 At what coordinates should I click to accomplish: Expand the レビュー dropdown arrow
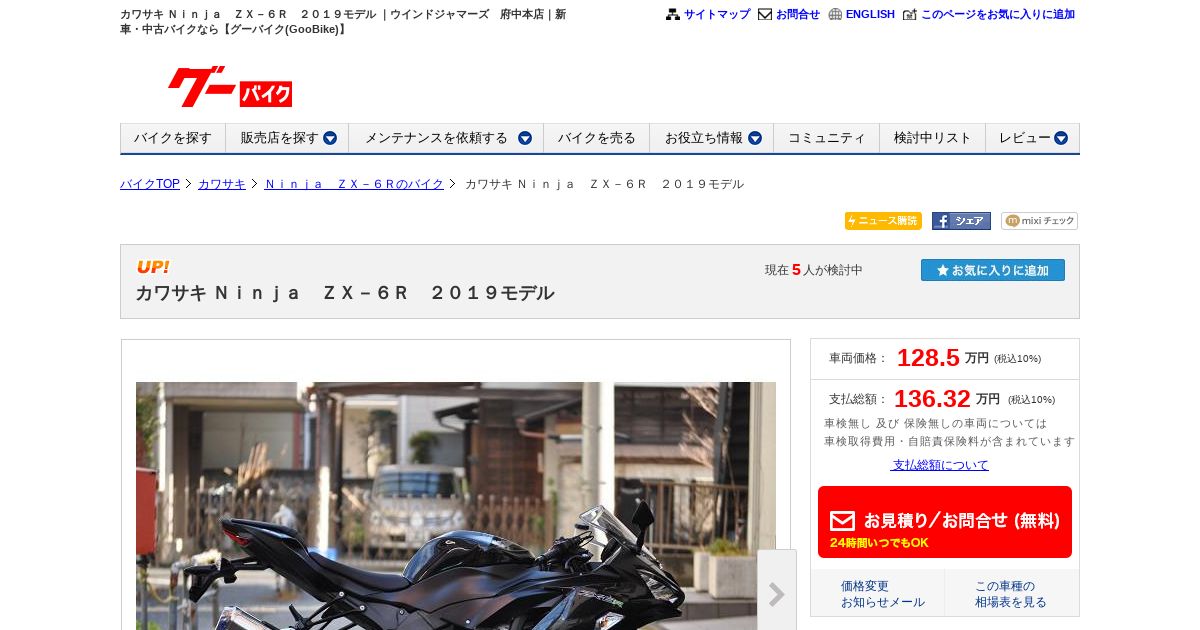coord(1061,138)
